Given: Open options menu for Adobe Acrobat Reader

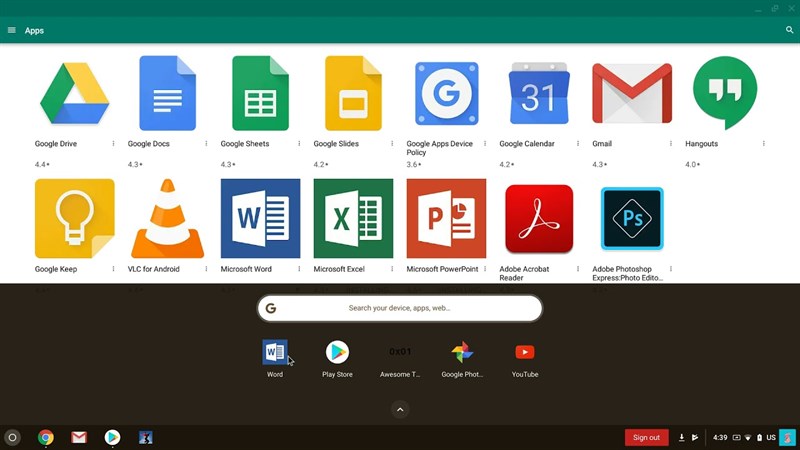Looking at the screenshot, I should tap(578, 268).
